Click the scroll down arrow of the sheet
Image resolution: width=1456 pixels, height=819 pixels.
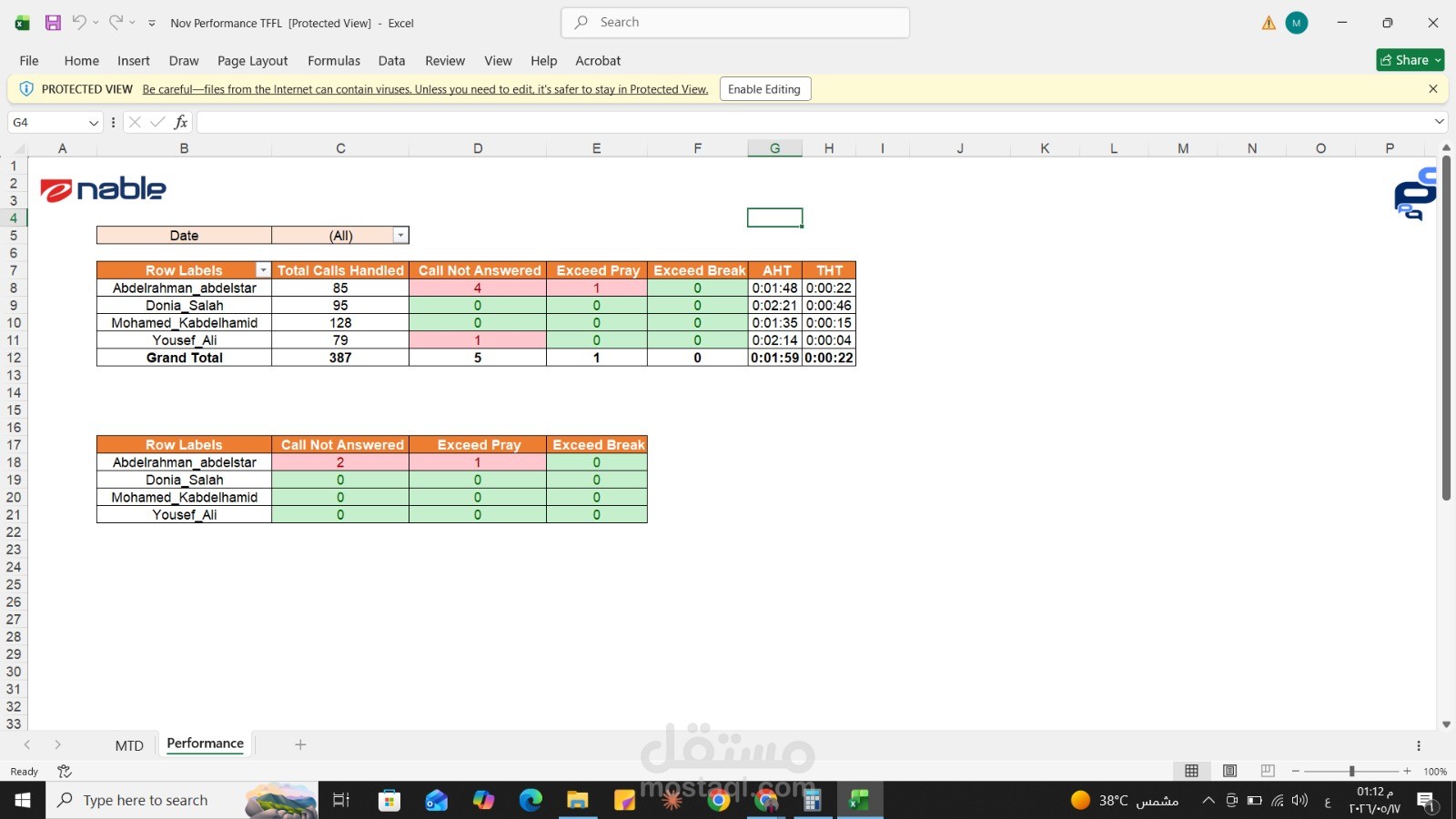click(1446, 724)
